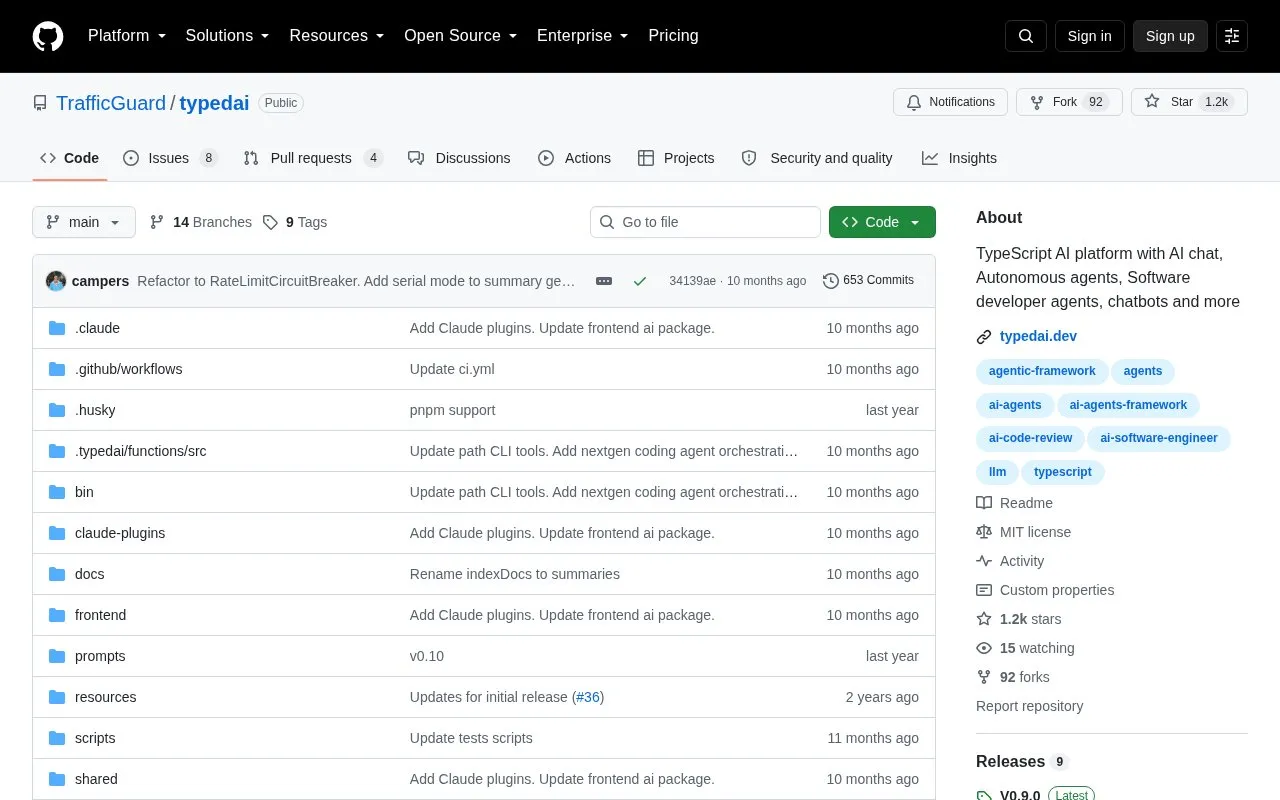Image resolution: width=1280 pixels, height=800 pixels.
Task: Expand the Resources menu
Action: pos(337,36)
